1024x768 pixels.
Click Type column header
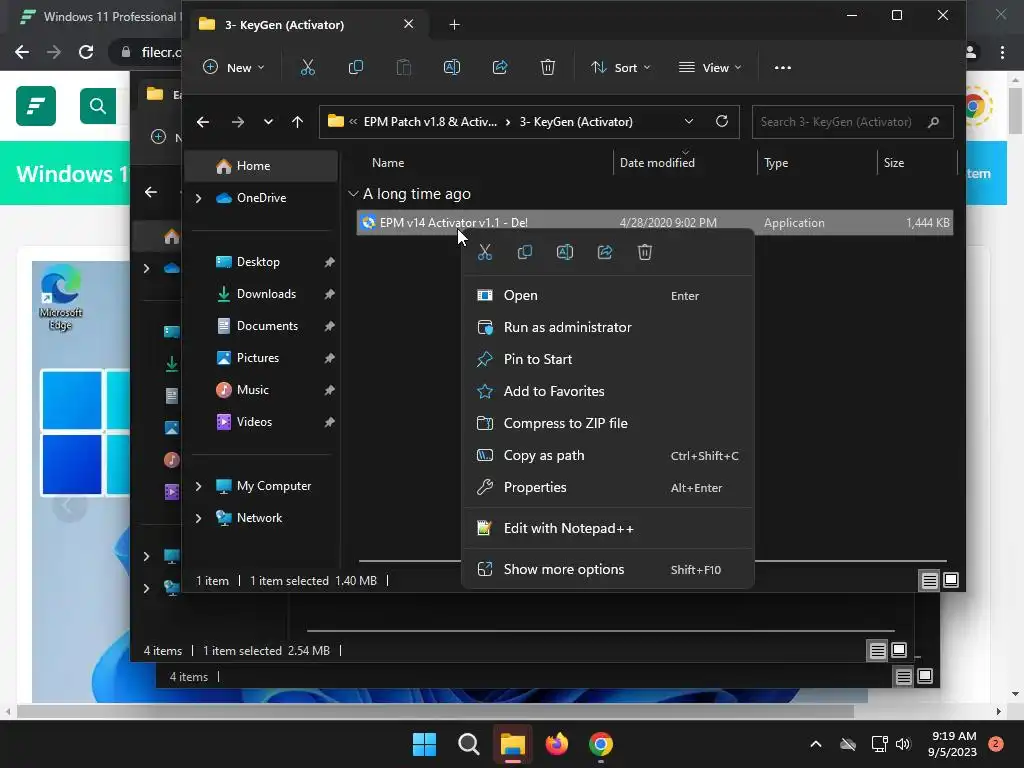[x=816, y=163]
